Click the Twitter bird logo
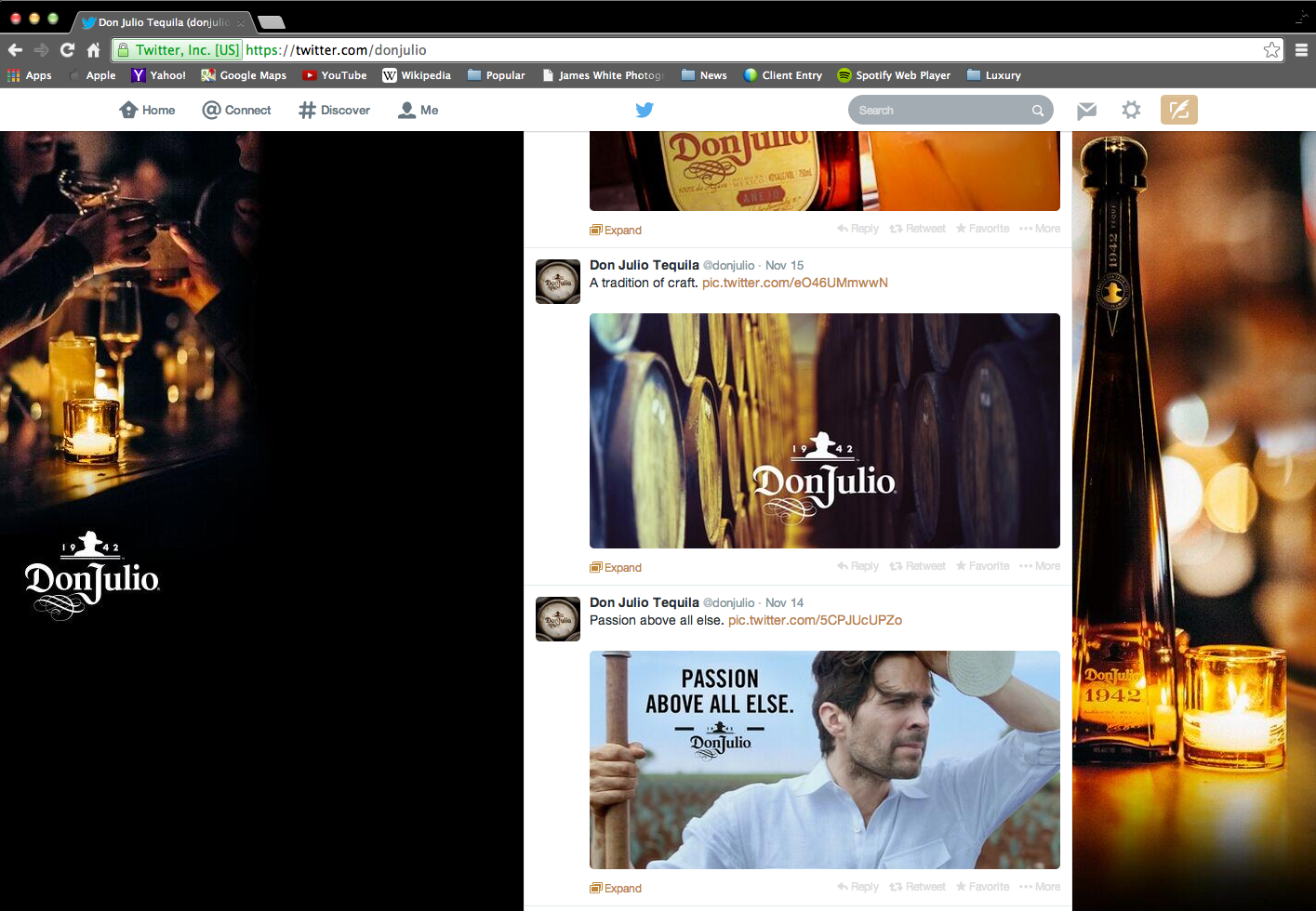Viewport: 1316px width, 911px height. click(645, 110)
